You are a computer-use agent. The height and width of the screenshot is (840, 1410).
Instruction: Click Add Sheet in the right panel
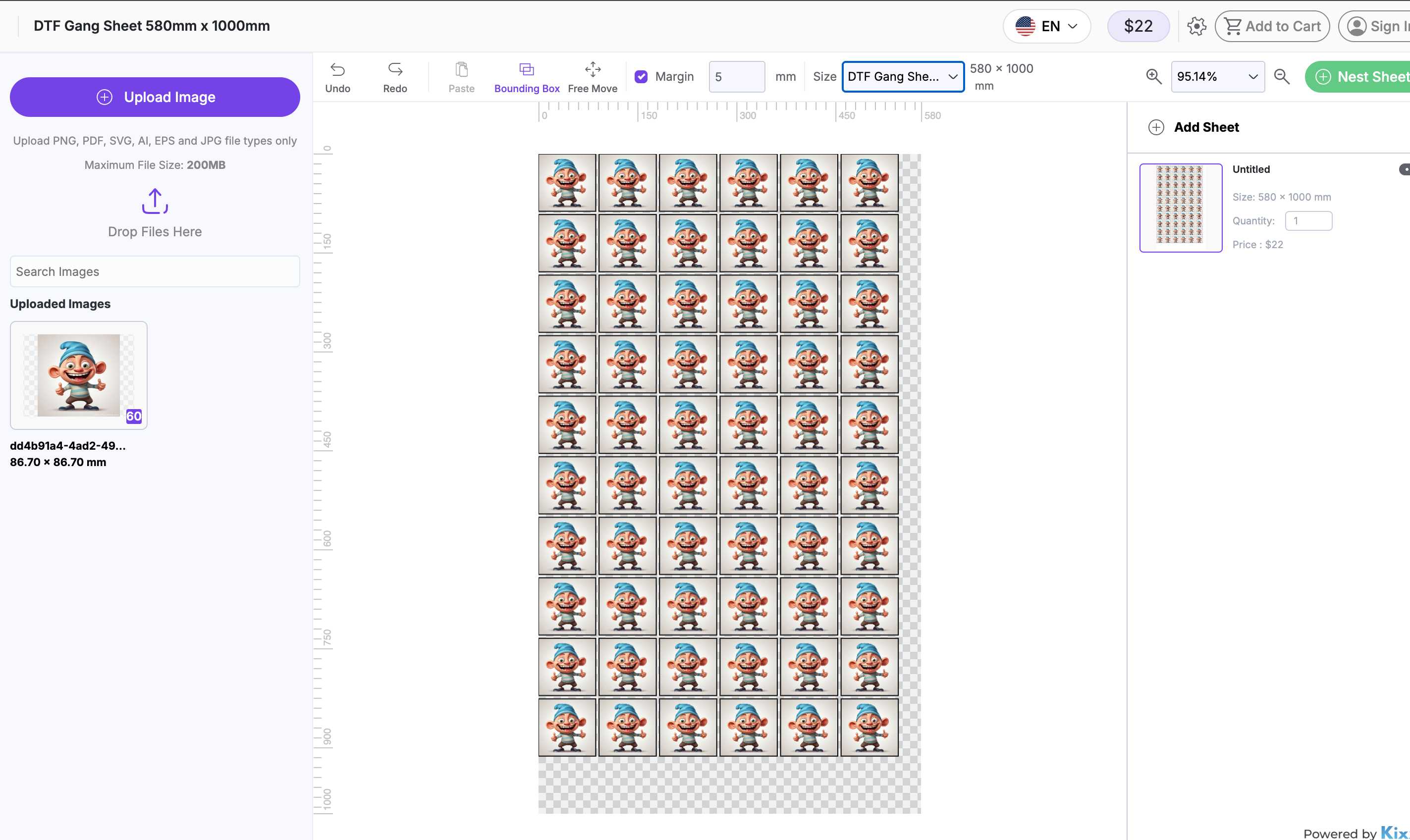click(x=1193, y=127)
